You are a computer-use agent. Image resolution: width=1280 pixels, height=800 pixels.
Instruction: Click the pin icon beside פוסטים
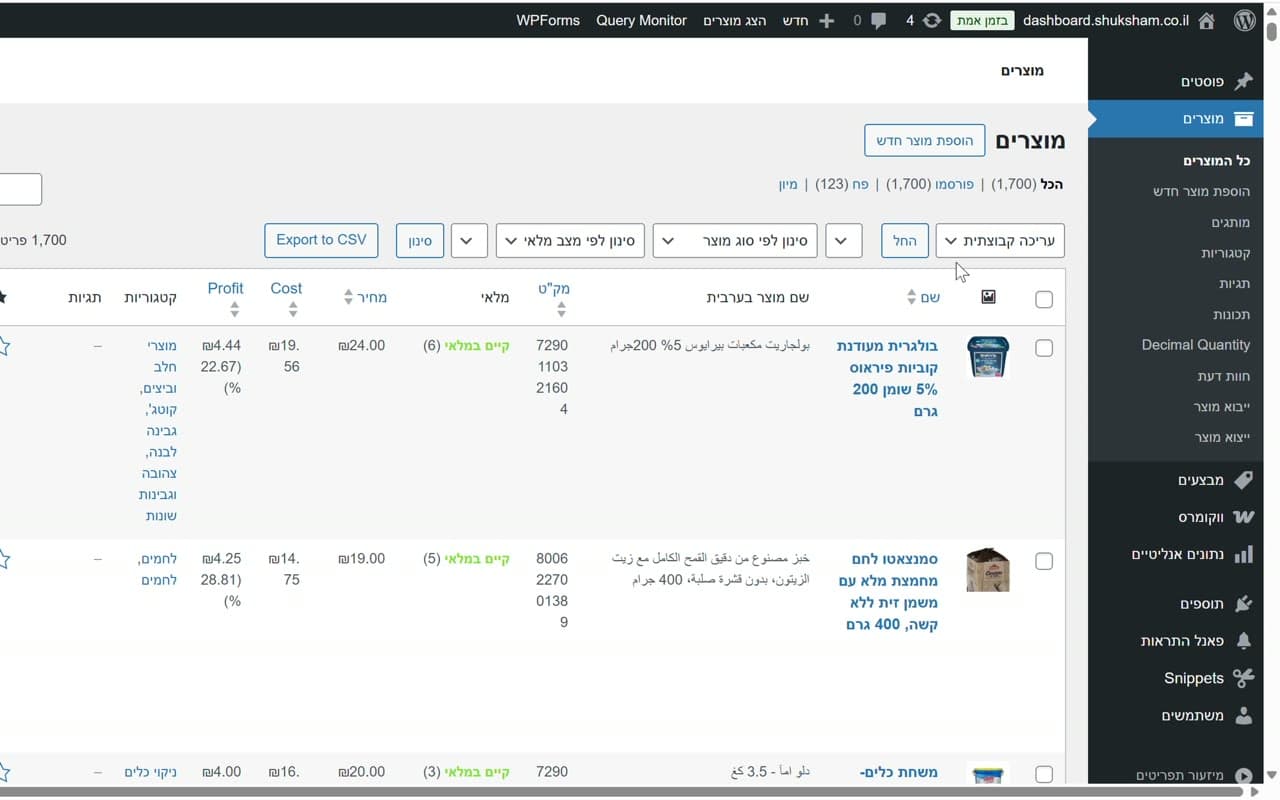pyautogui.click(x=1243, y=81)
